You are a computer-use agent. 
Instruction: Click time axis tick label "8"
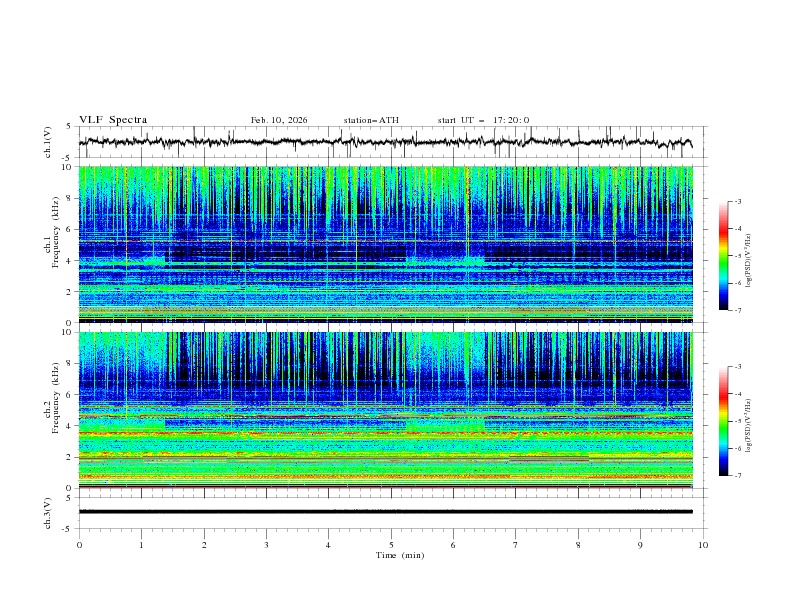[x=578, y=545]
